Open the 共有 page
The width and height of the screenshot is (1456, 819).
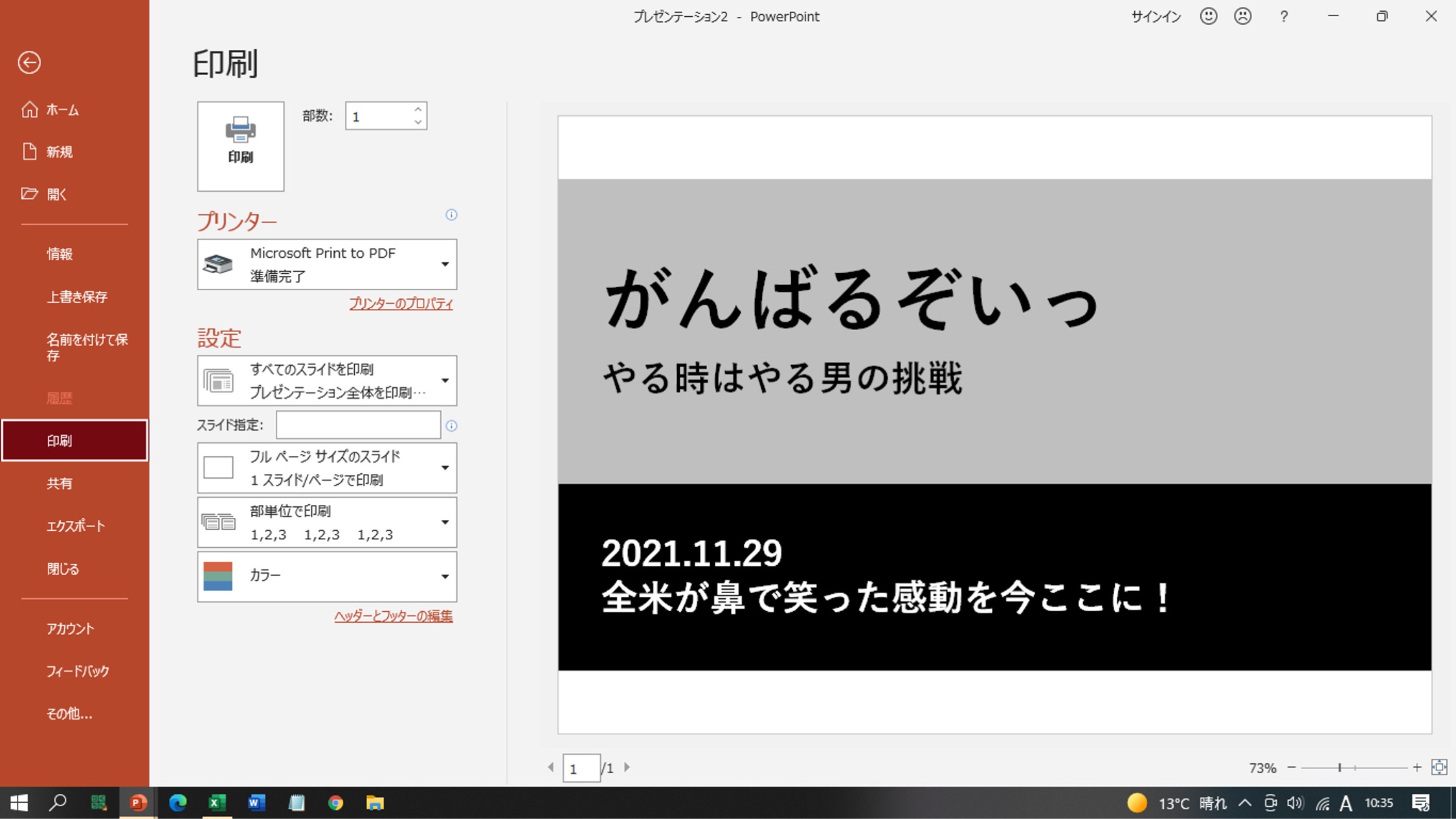pos(74,484)
